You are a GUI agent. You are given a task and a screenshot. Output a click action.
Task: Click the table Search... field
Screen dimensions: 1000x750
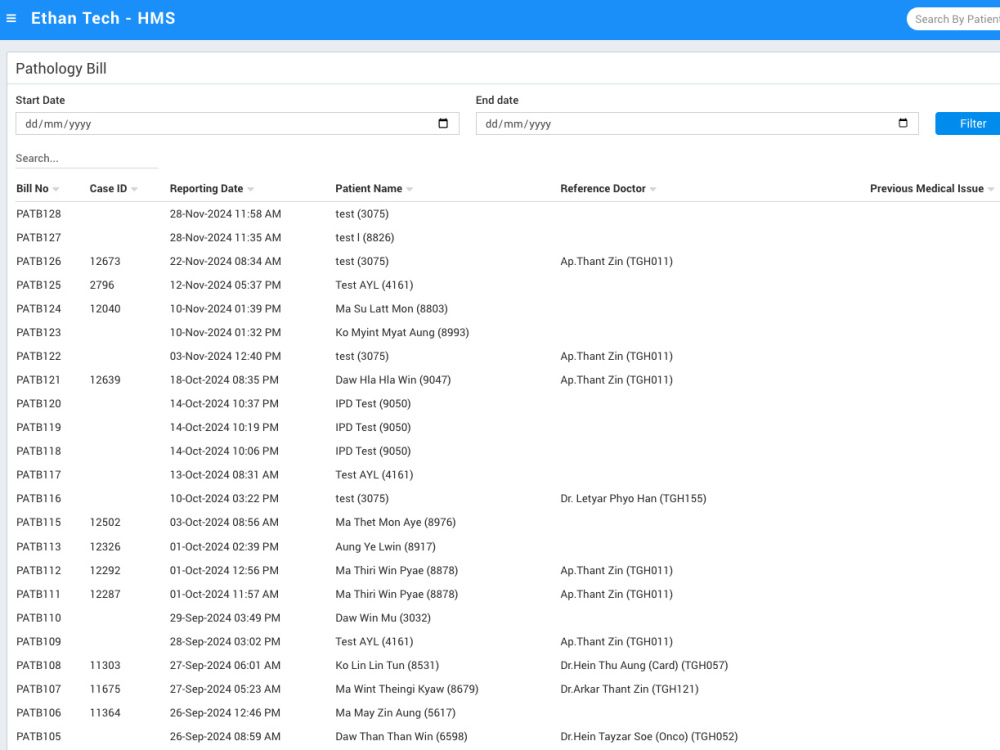click(x=87, y=158)
